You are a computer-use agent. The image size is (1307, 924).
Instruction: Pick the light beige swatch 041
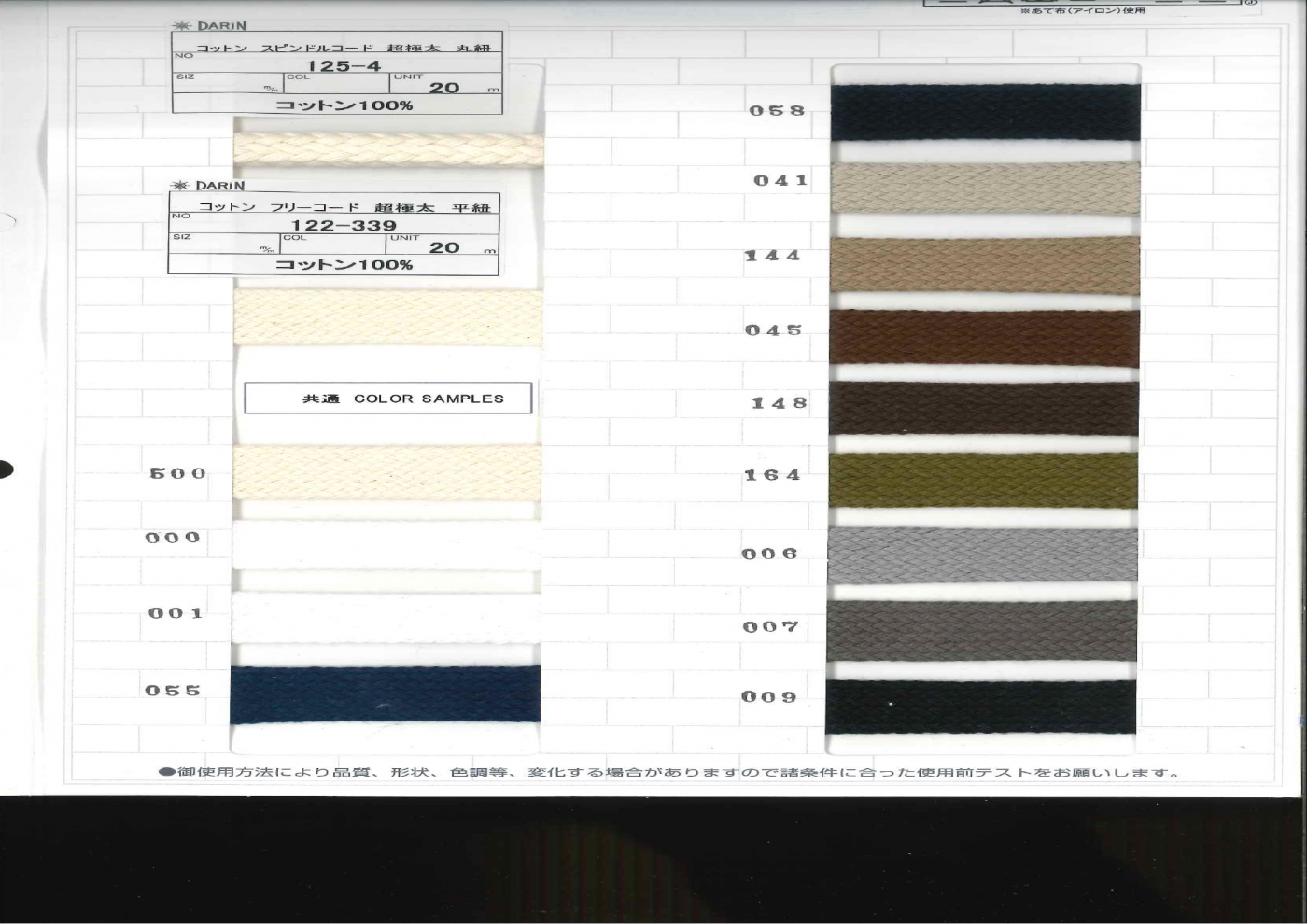[x=985, y=189]
